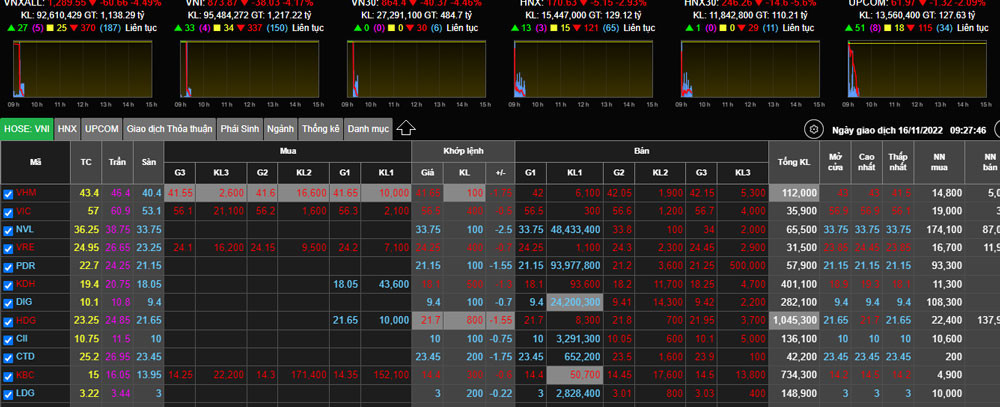Sort by Tổng KL column header
Image resolution: width=1000 pixels, height=407 pixels.
coord(793,160)
